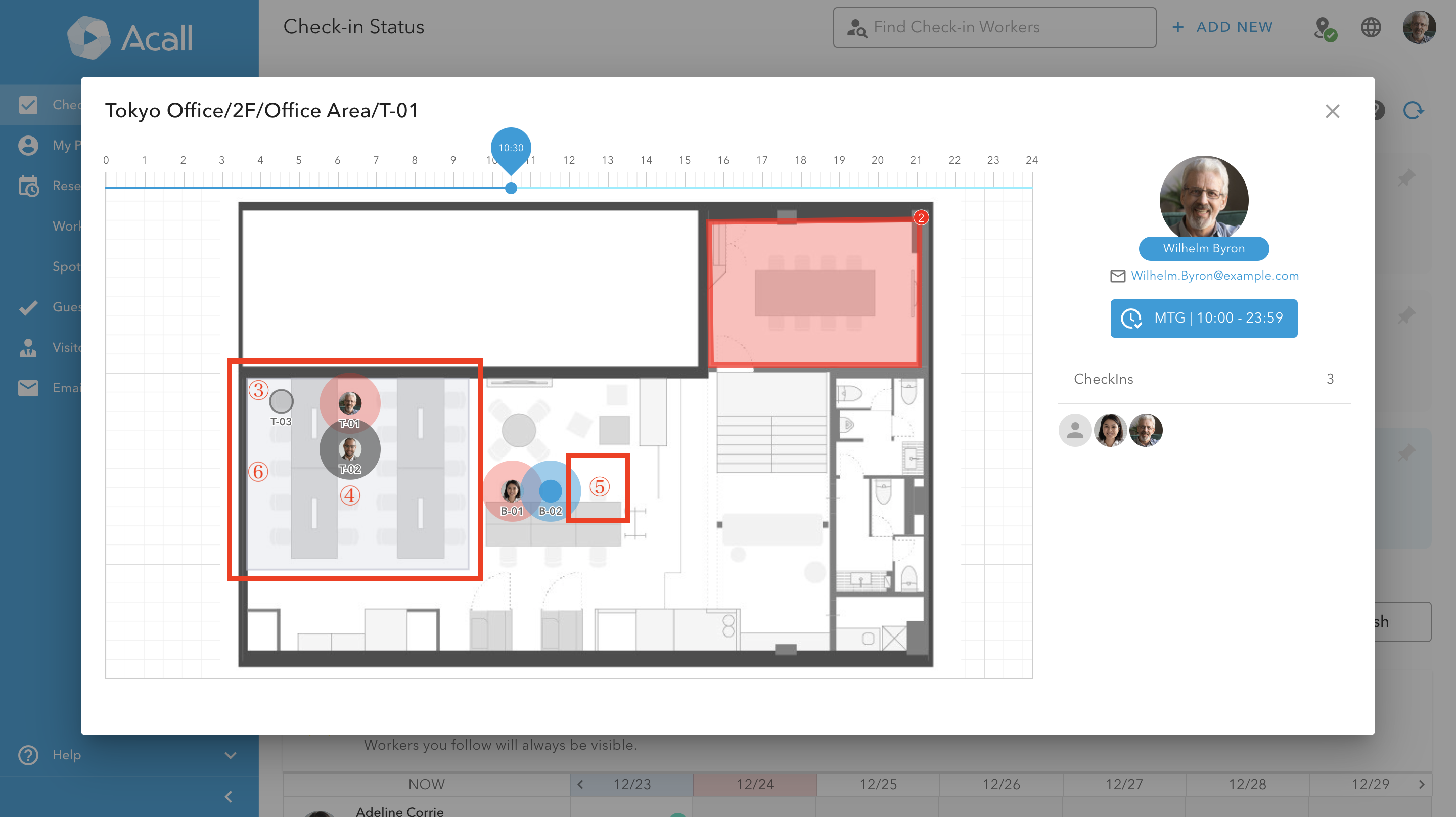Select the 12/27 date column

coord(1124,784)
